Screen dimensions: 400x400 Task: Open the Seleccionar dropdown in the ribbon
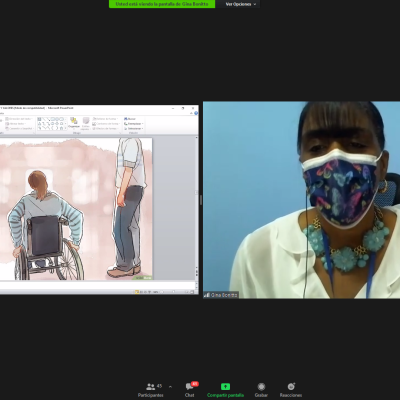tap(134, 128)
